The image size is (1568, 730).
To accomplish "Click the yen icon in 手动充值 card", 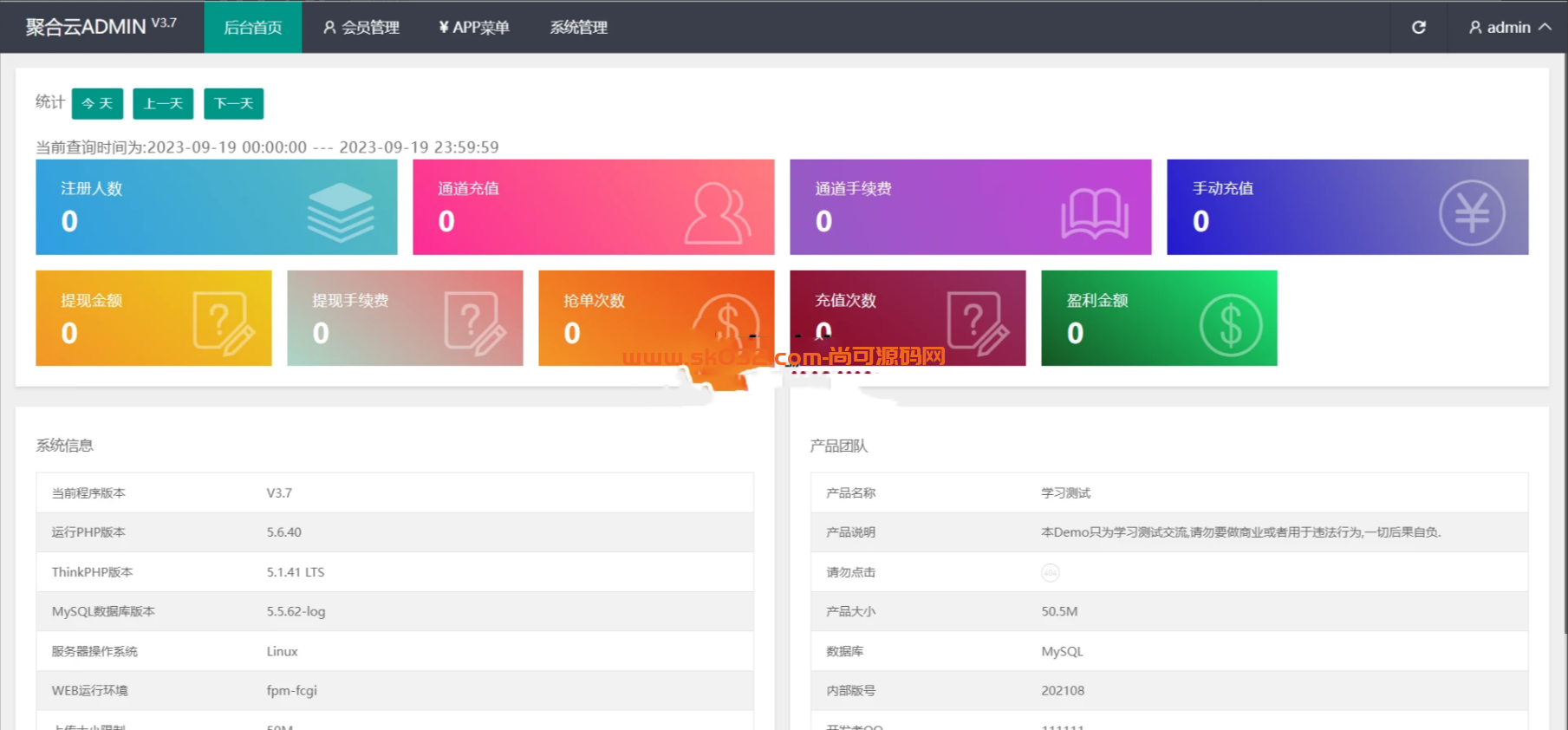I will coord(1472,212).
